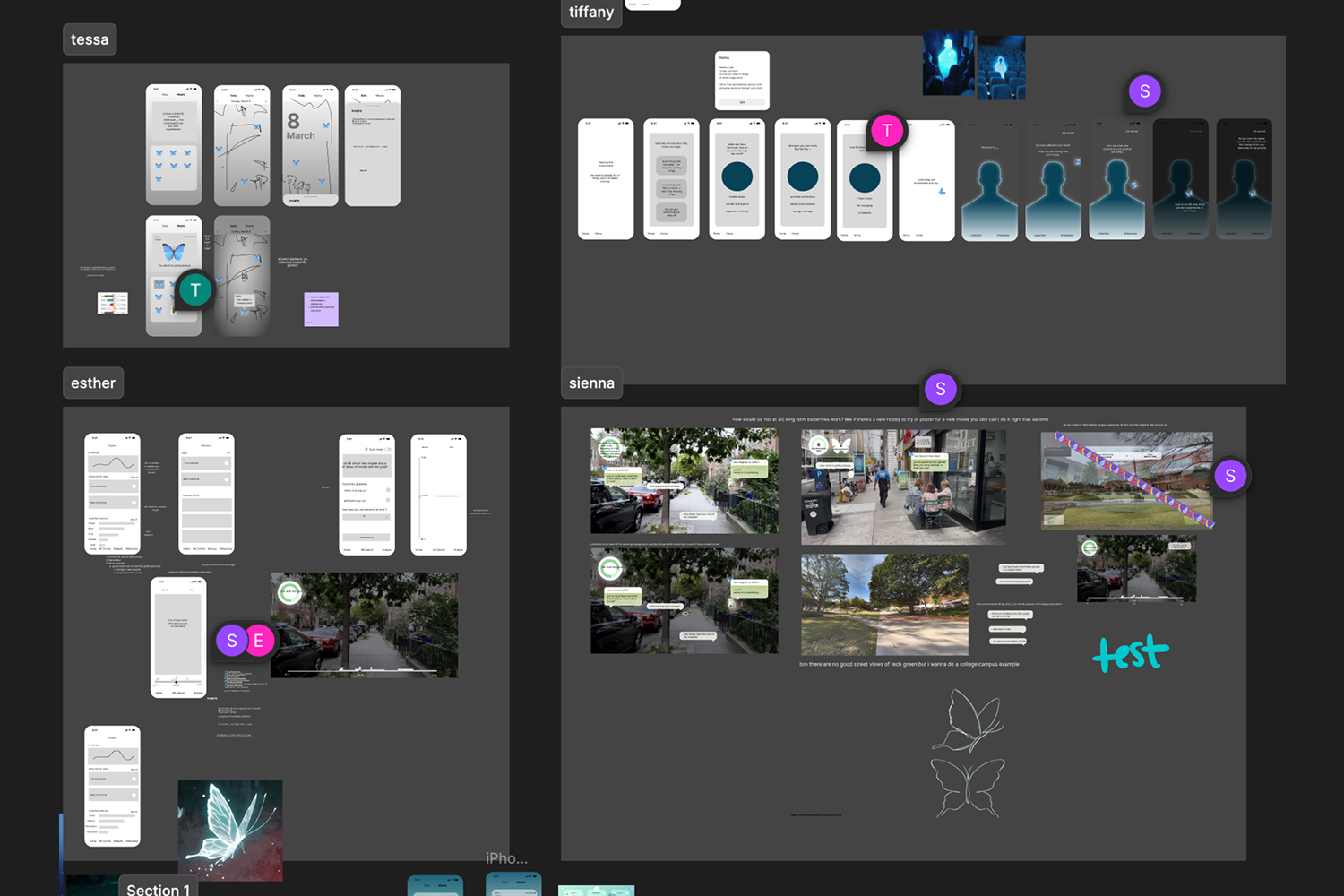
Task: Click the green T collaborator avatar
Action: [x=195, y=289]
